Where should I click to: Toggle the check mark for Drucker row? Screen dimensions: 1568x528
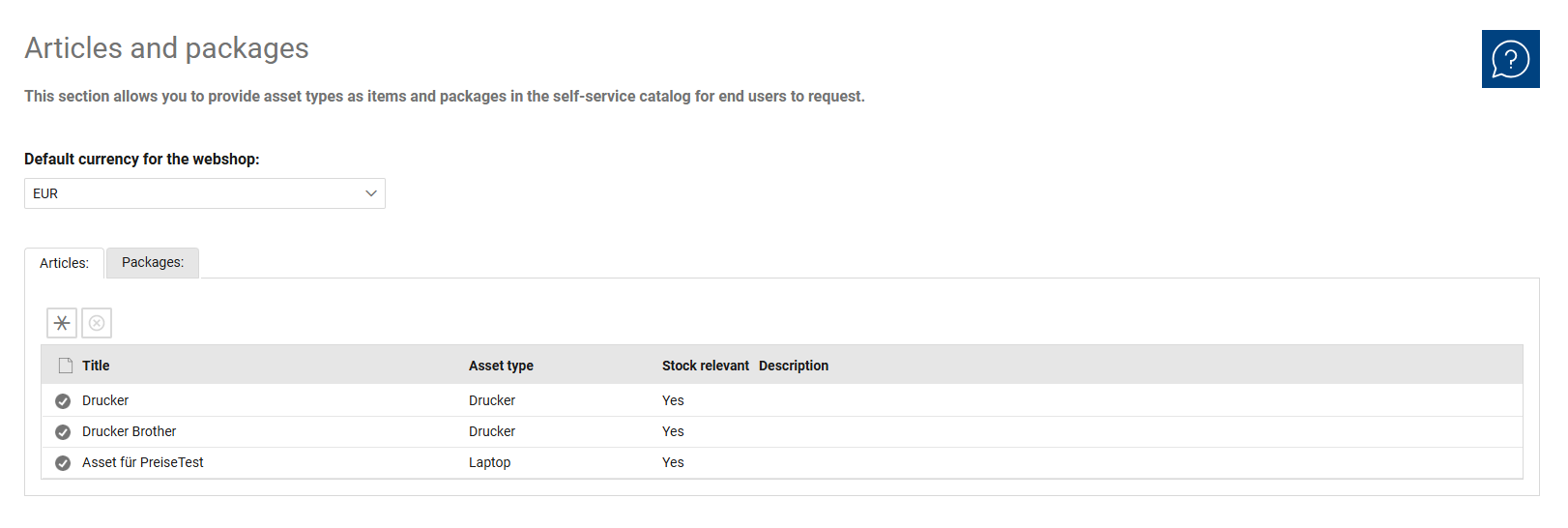click(x=63, y=400)
